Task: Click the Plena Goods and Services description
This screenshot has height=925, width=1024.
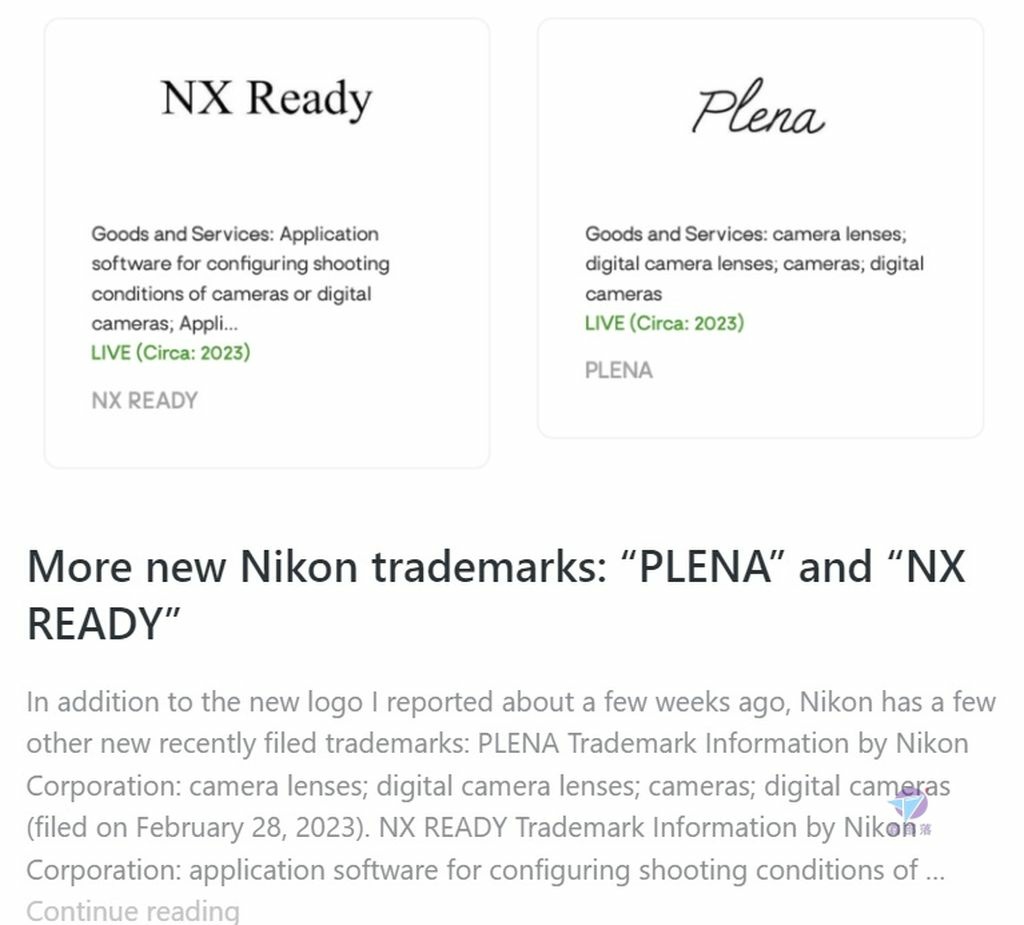Action: click(754, 263)
